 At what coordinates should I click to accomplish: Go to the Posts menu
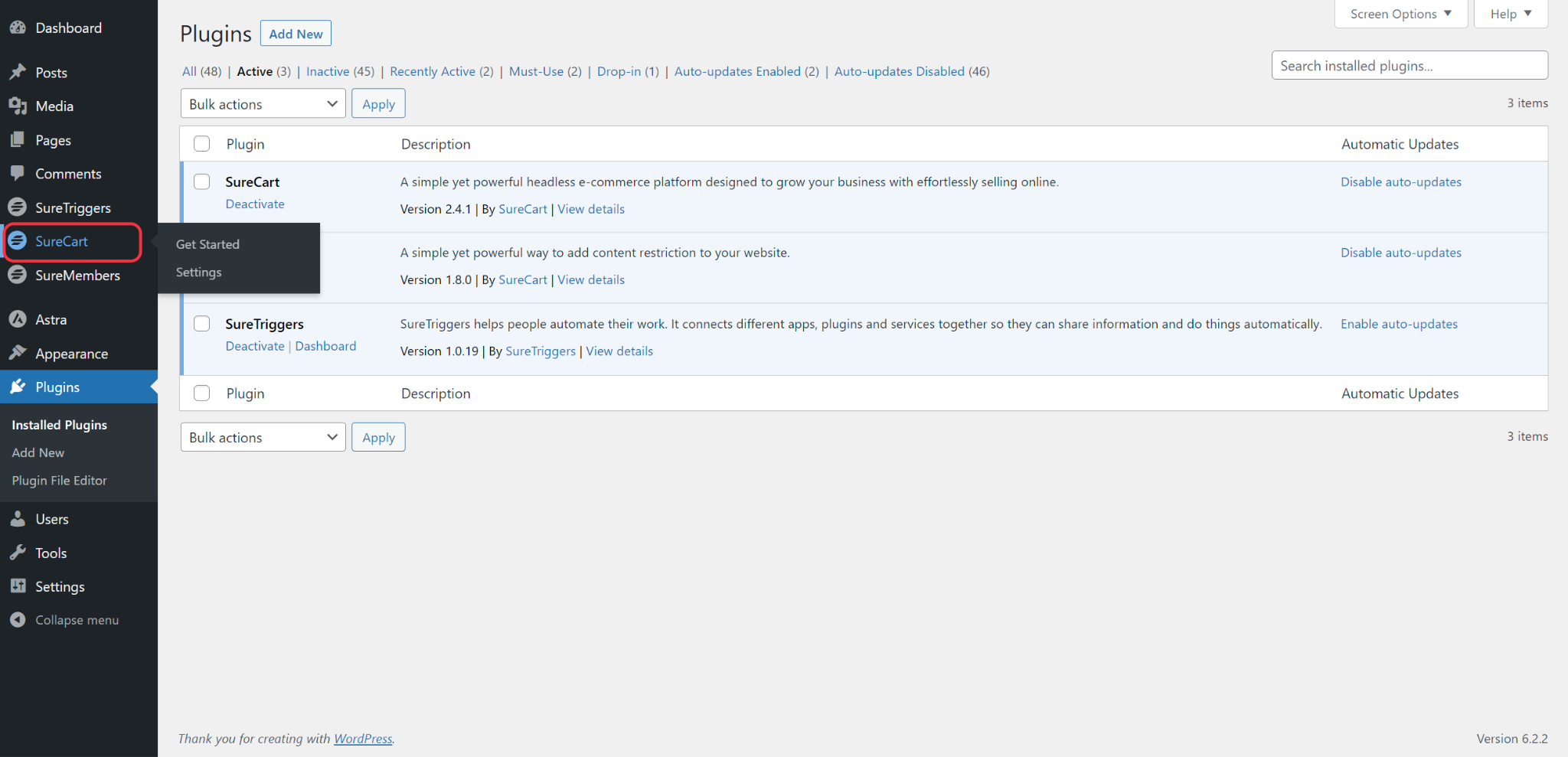pos(51,73)
